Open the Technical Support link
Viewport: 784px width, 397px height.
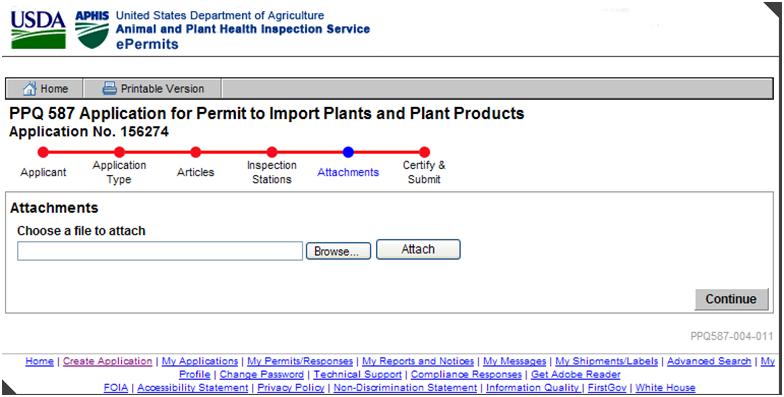358,374
